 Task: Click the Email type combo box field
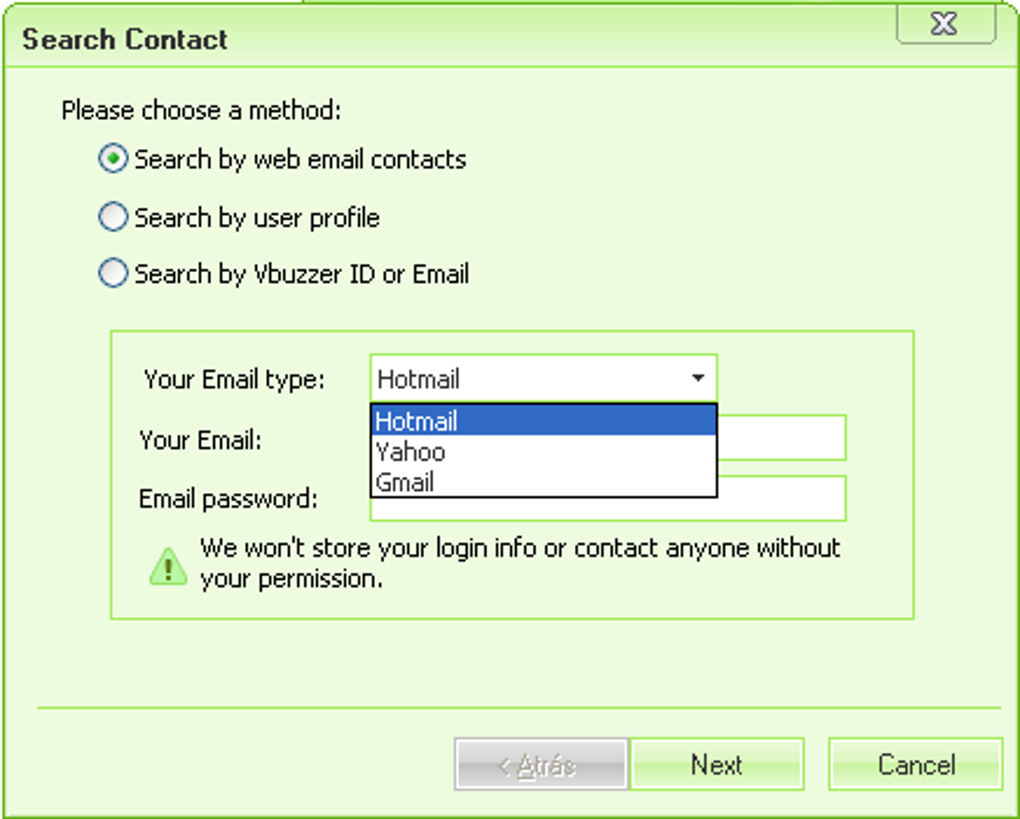click(530, 379)
